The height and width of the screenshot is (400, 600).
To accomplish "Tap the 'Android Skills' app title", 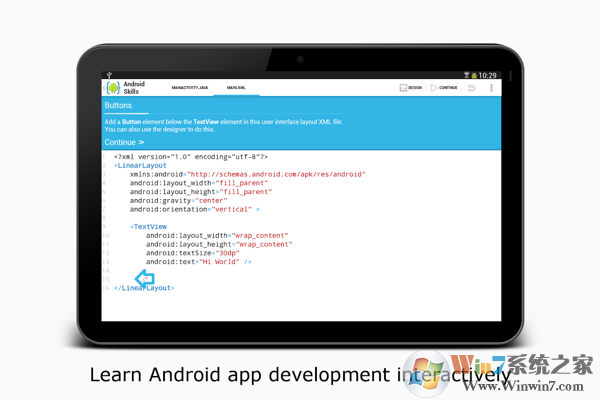I will [134, 88].
